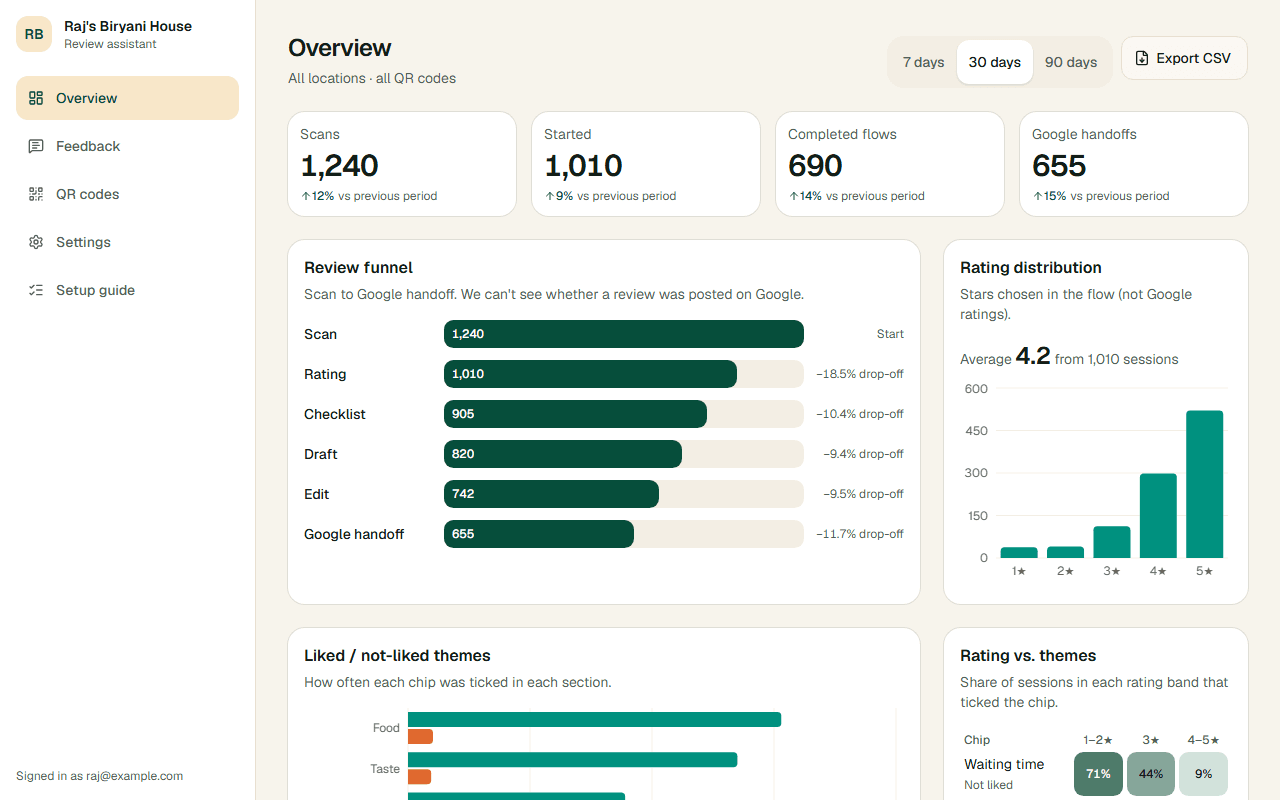The image size is (1280, 800).
Task: Click the 71% Waiting time heatmap cell
Action: [1098, 774]
